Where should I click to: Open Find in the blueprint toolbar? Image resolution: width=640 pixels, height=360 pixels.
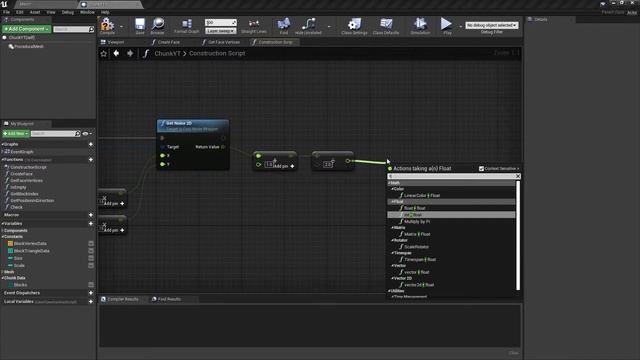tap(284, 26)
